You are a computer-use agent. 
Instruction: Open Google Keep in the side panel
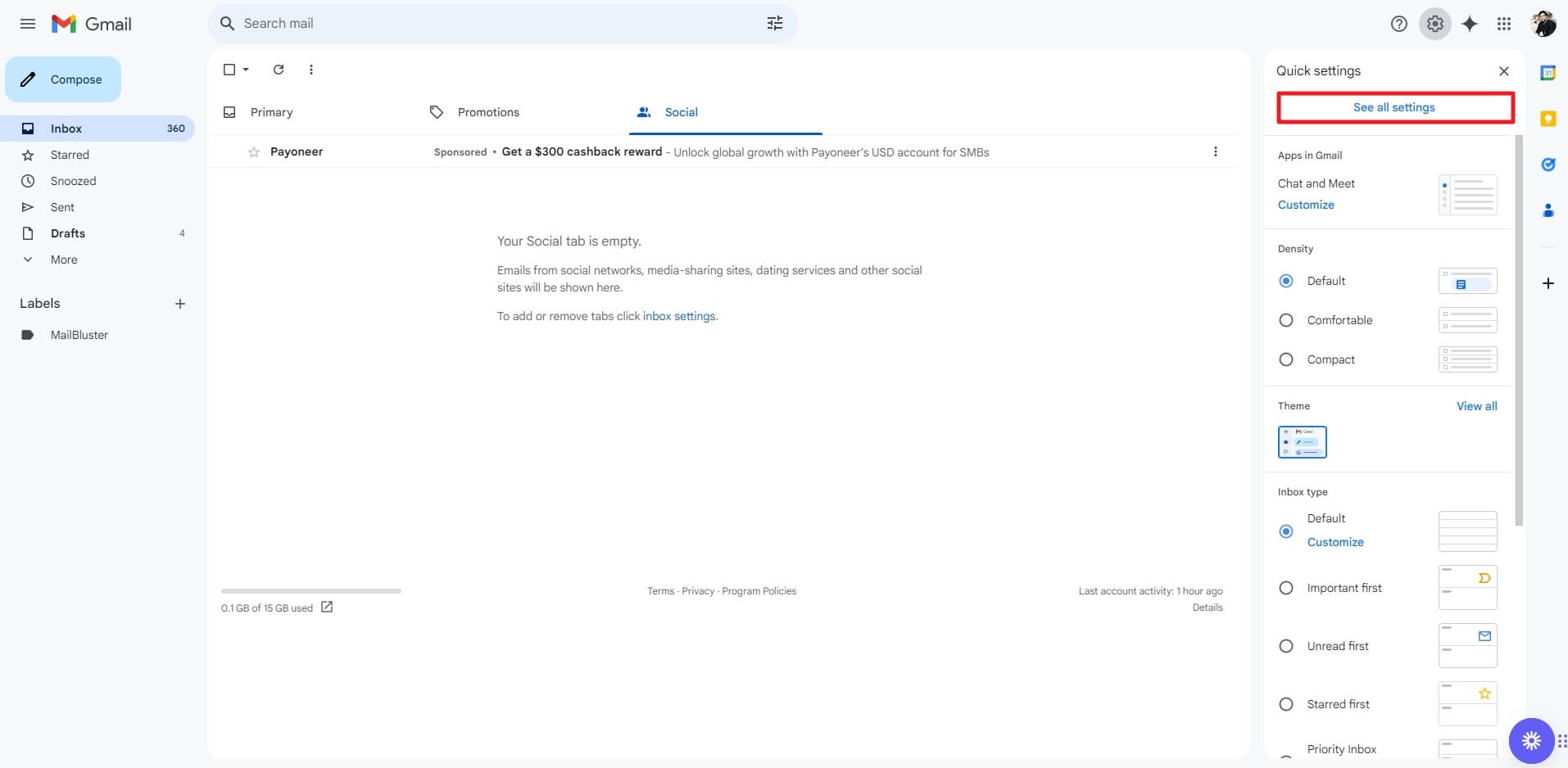1548,119
